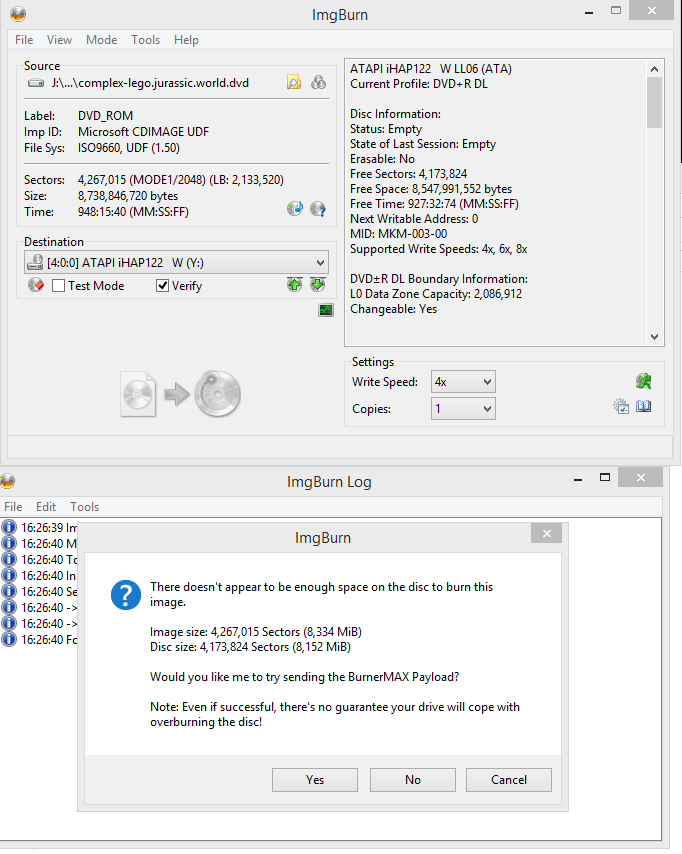Click the erase disc icon in Destination
The height and width of the screenshot is (854, 682).
35,285
